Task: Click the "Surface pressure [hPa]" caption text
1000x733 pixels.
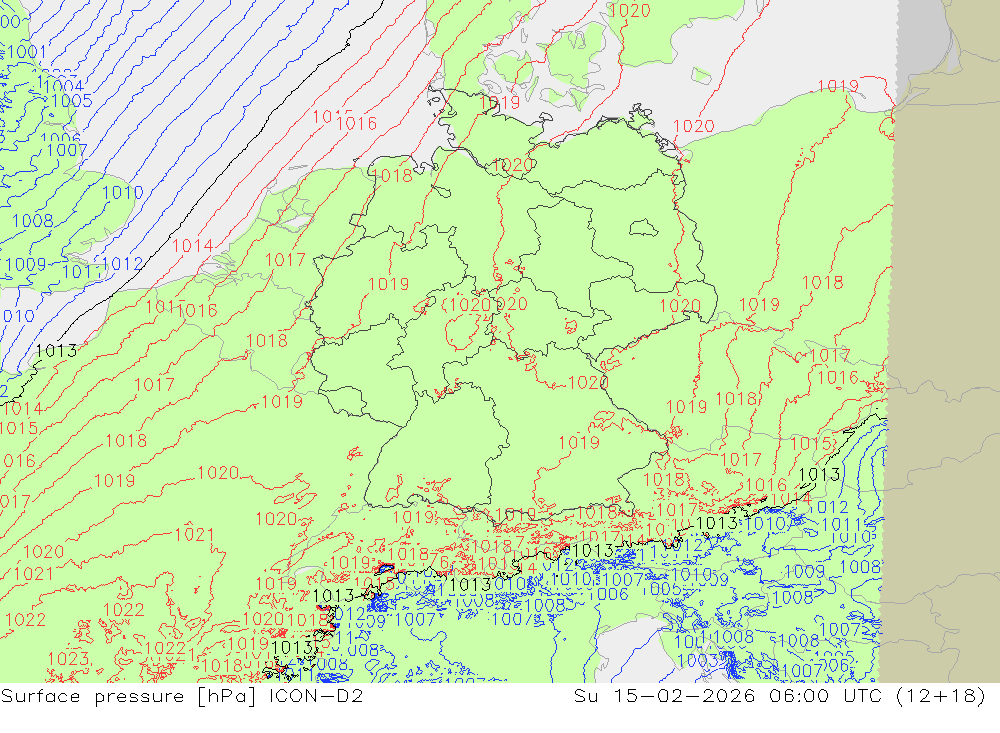Action: coord(129,696)
